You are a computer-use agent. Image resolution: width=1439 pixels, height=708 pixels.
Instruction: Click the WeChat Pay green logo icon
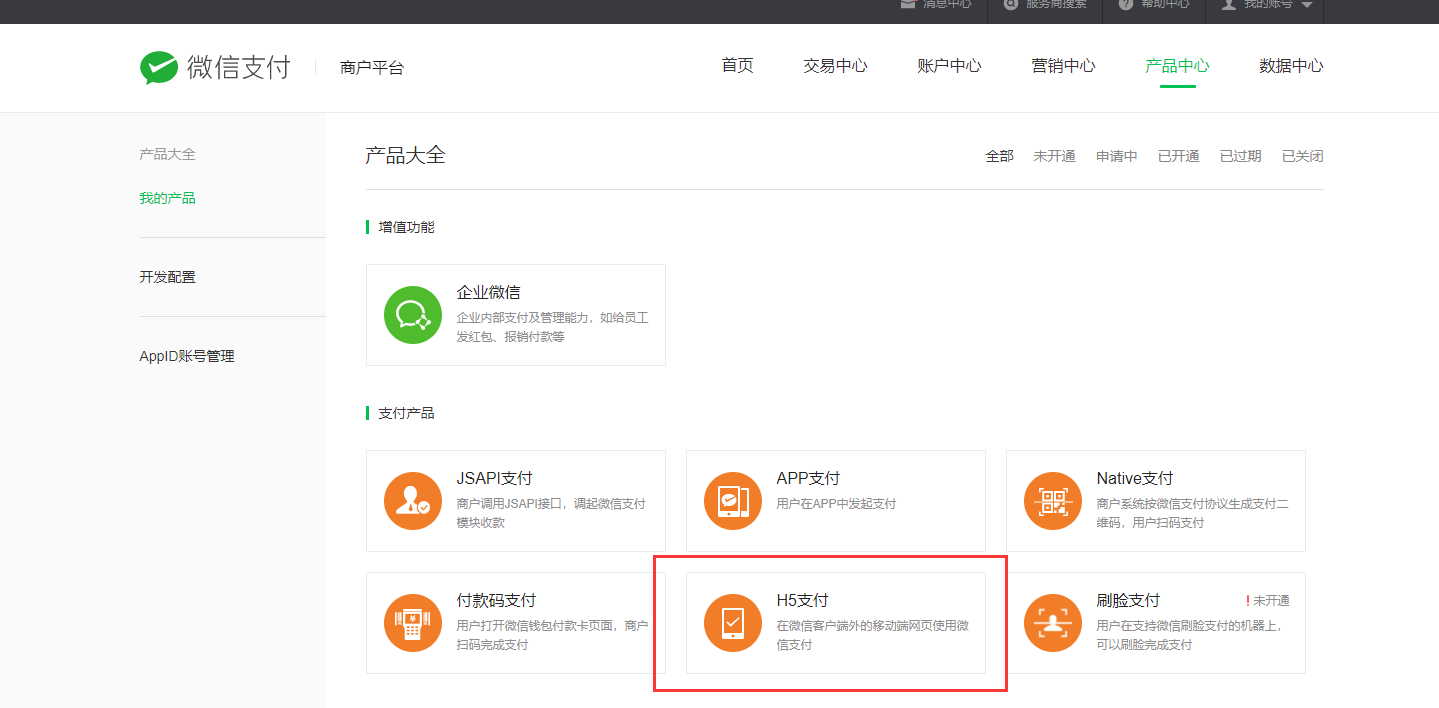coord(159,68)
